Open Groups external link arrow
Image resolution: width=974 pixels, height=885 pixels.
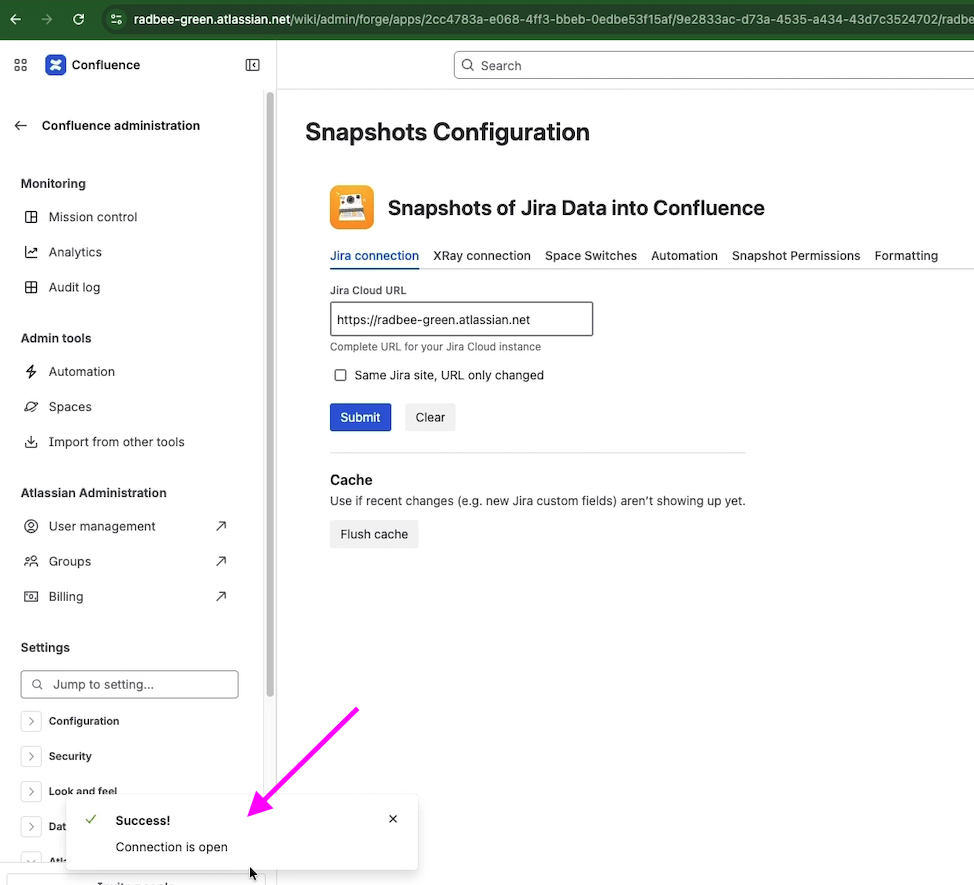[221, 561]
